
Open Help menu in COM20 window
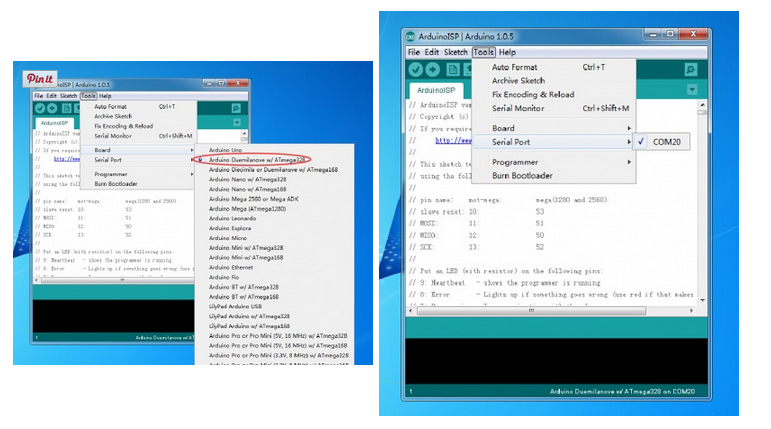point(507,52)
